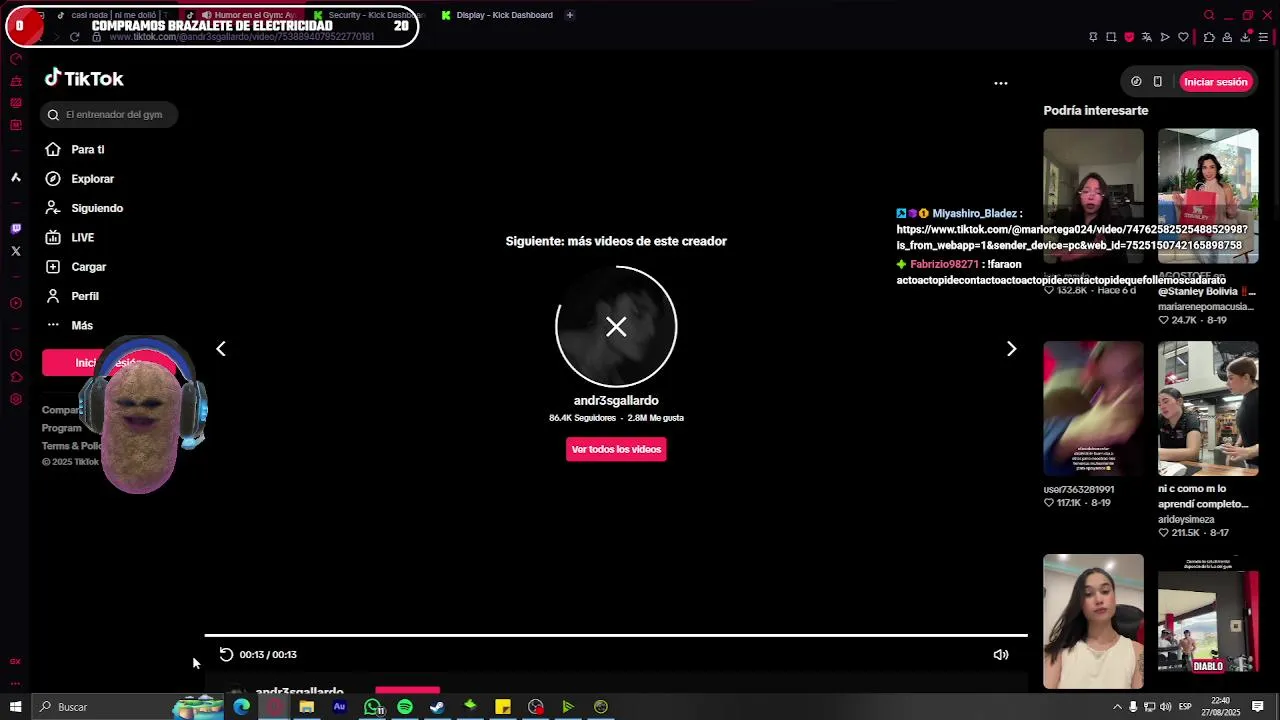Open the browser snapshot tool icon

[1111, 37]
